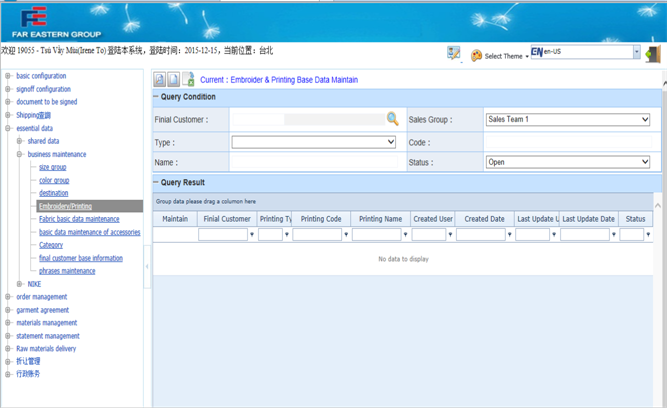Open the Type dropdown

coord(314,142)
